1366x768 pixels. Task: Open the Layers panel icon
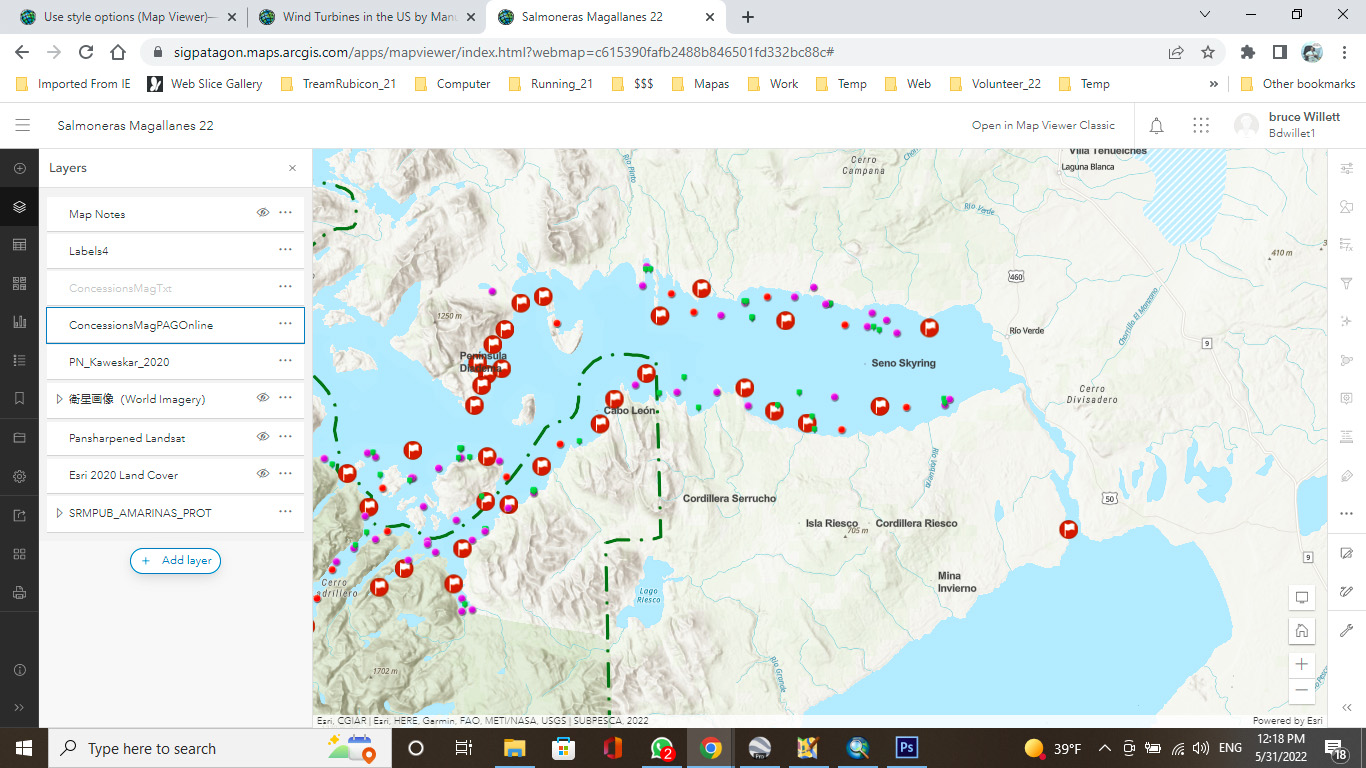pos(18,207)
